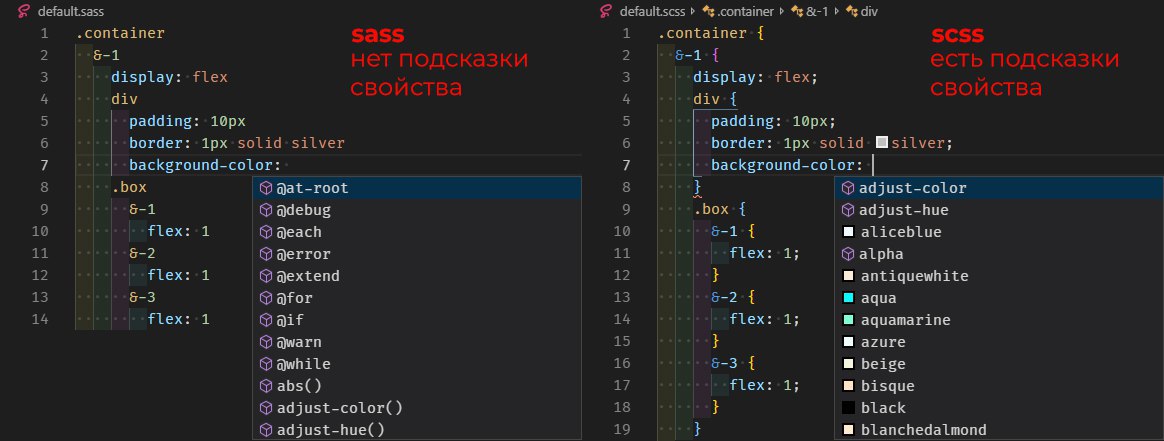Open .container breadcrumb segment
The width and height of the screenshot is (1164, 441).
[x=745, y=12]
